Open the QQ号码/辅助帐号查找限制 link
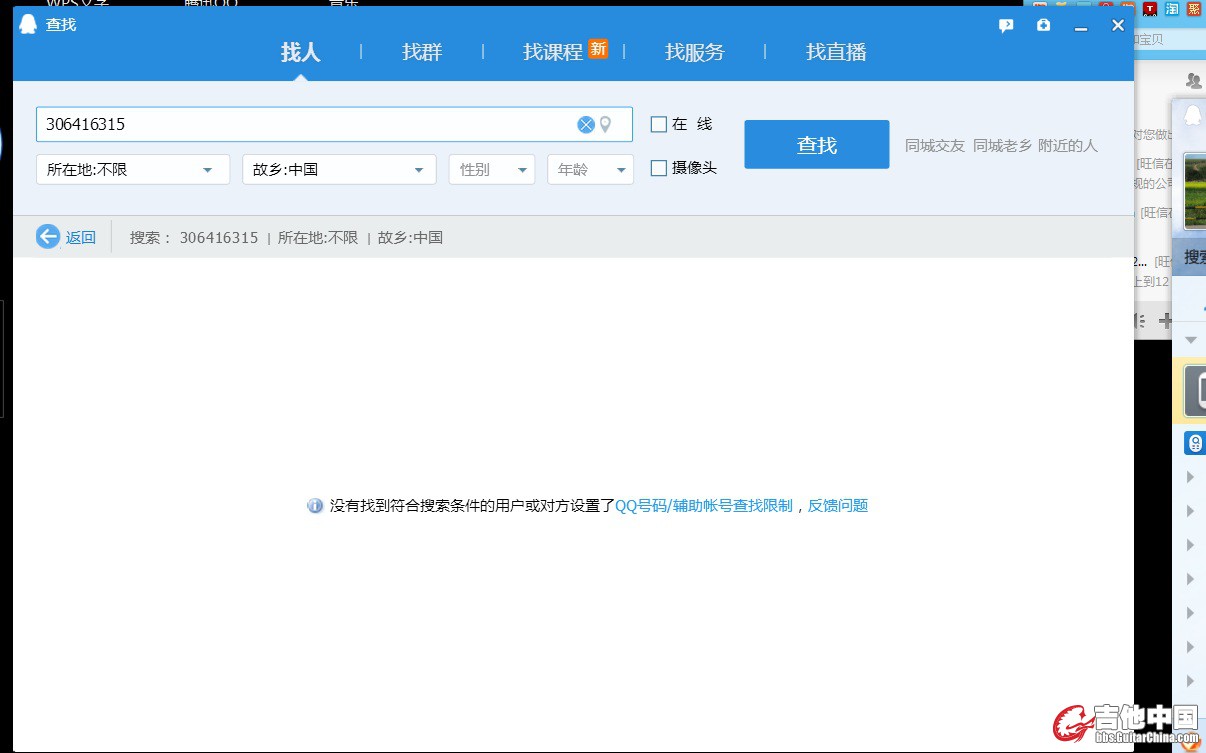Screen dimensions: 1206x753 (x=703, y=506)
